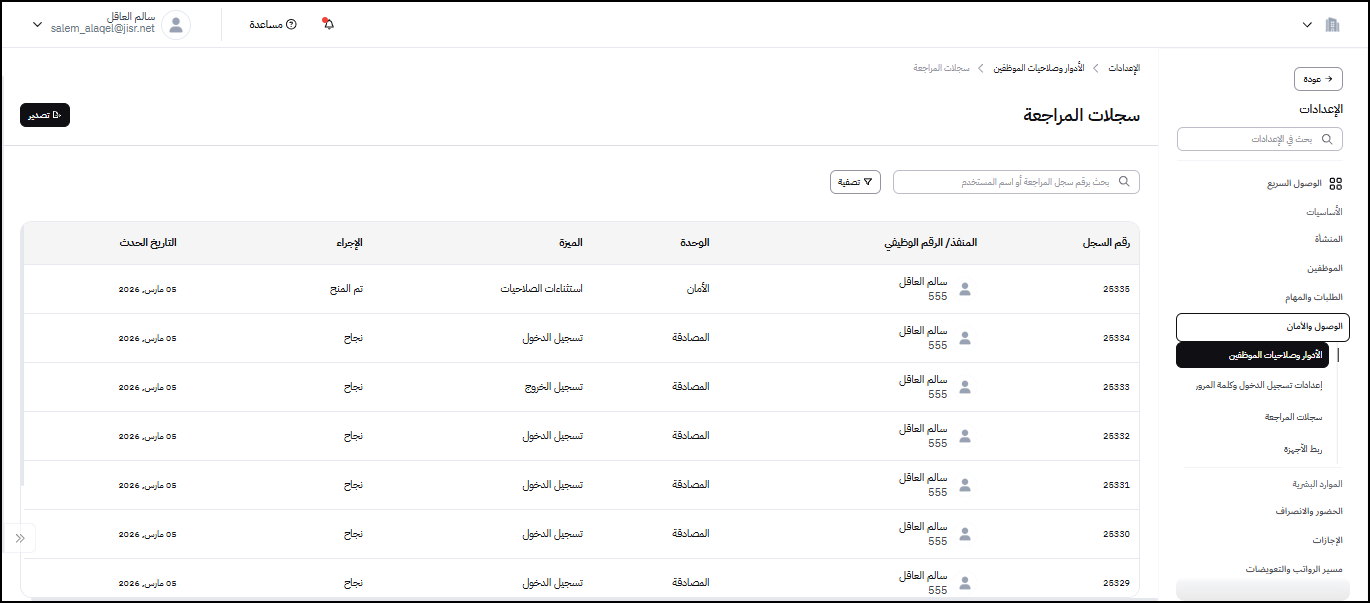Navigate to الإعدادات breadcrumb link
Image resolution: width=1370 pixels, height=603 pixels.
coord(1126,68)
